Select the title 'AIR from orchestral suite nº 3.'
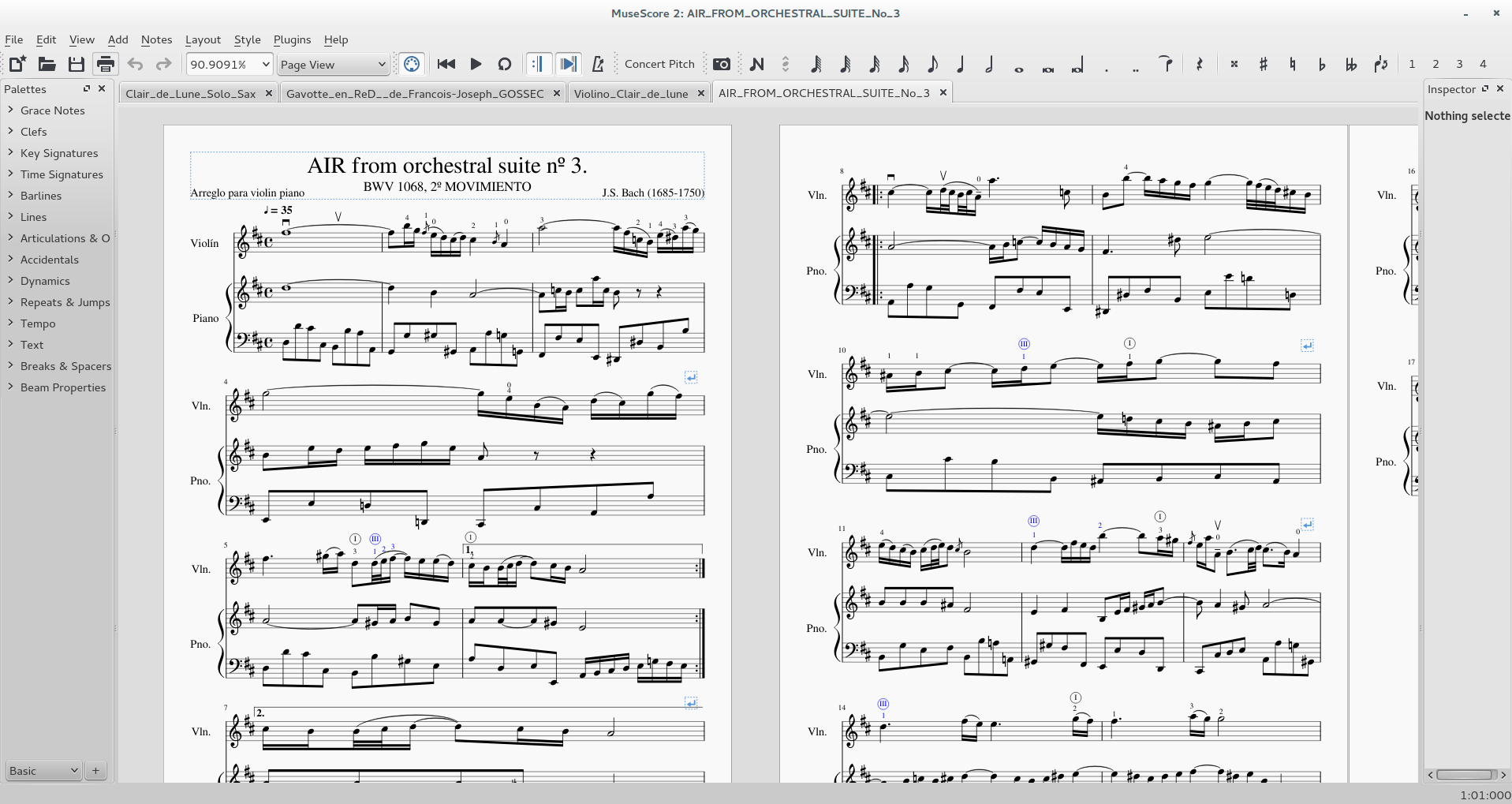Viewport: 1512px width, 804px height. (447, 166)
